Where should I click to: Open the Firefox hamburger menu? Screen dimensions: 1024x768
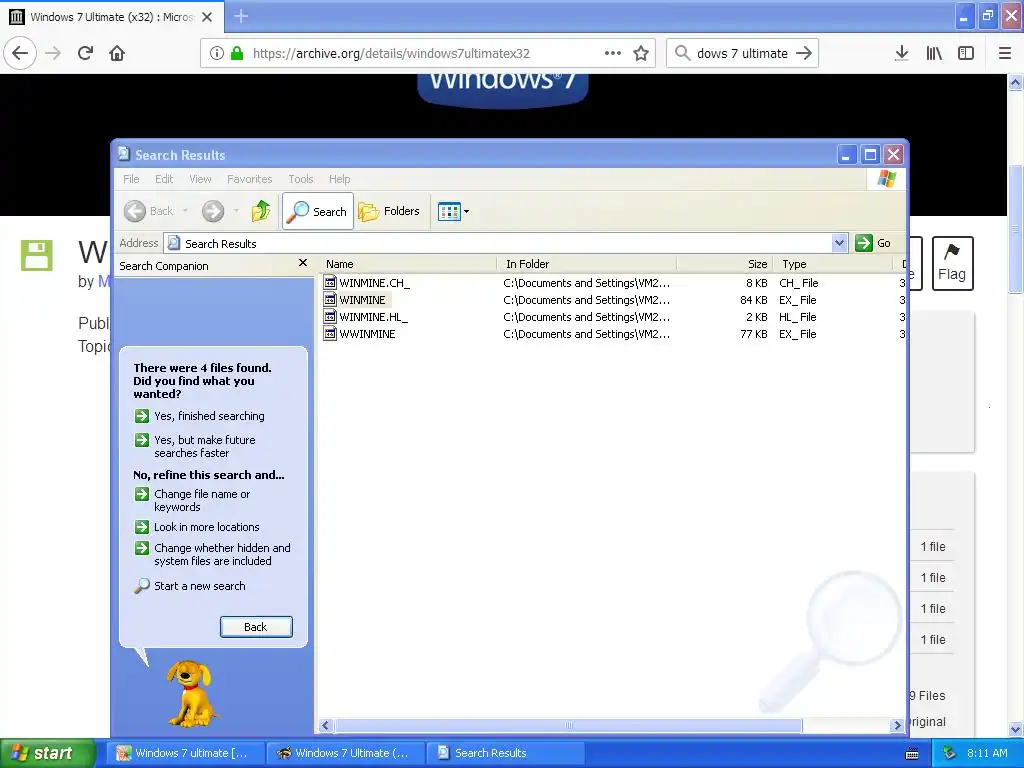pos(1004,53)
